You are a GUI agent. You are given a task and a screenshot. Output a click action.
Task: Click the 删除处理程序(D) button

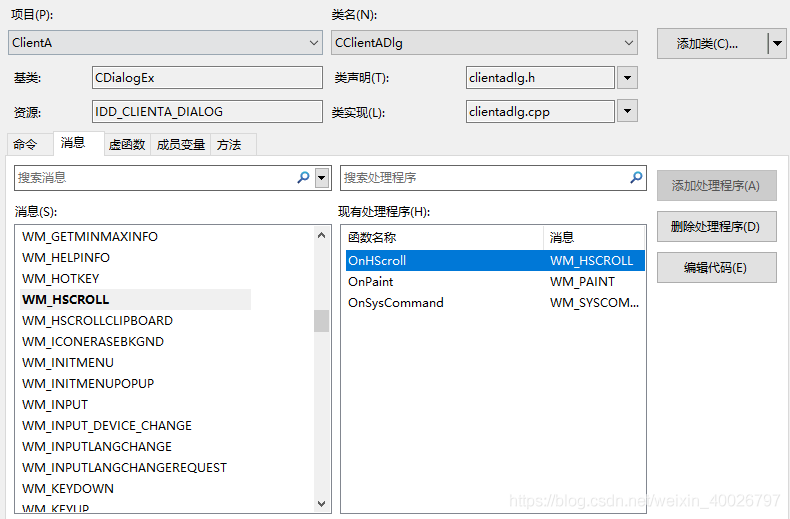(x=716, y=227)
